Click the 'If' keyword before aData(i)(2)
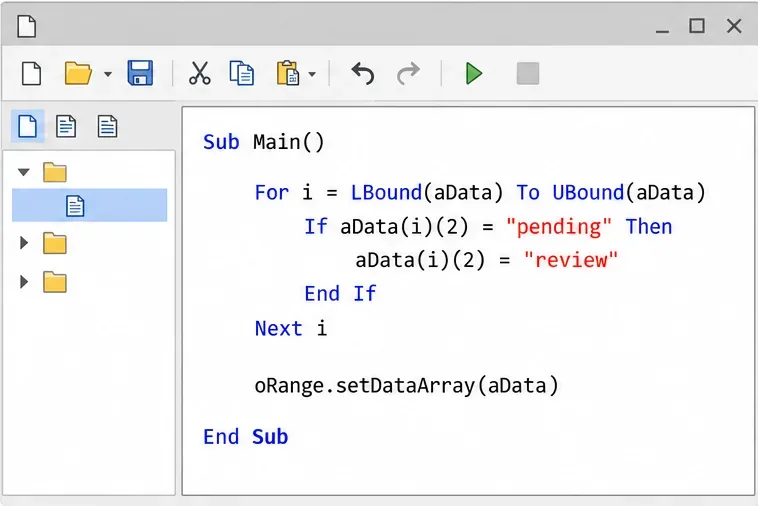This screenshot has width=758, height=506. click(316, 227)
